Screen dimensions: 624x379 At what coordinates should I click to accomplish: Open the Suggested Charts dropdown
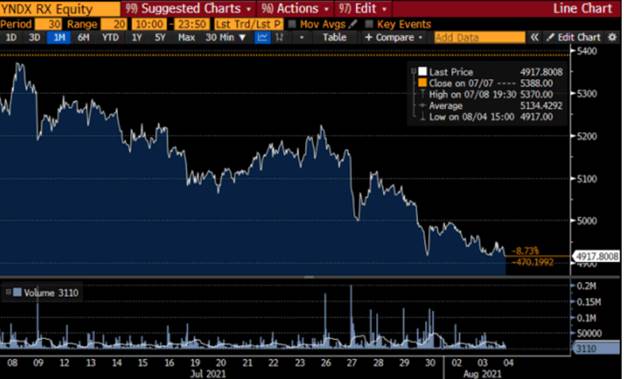click(188, 8)
